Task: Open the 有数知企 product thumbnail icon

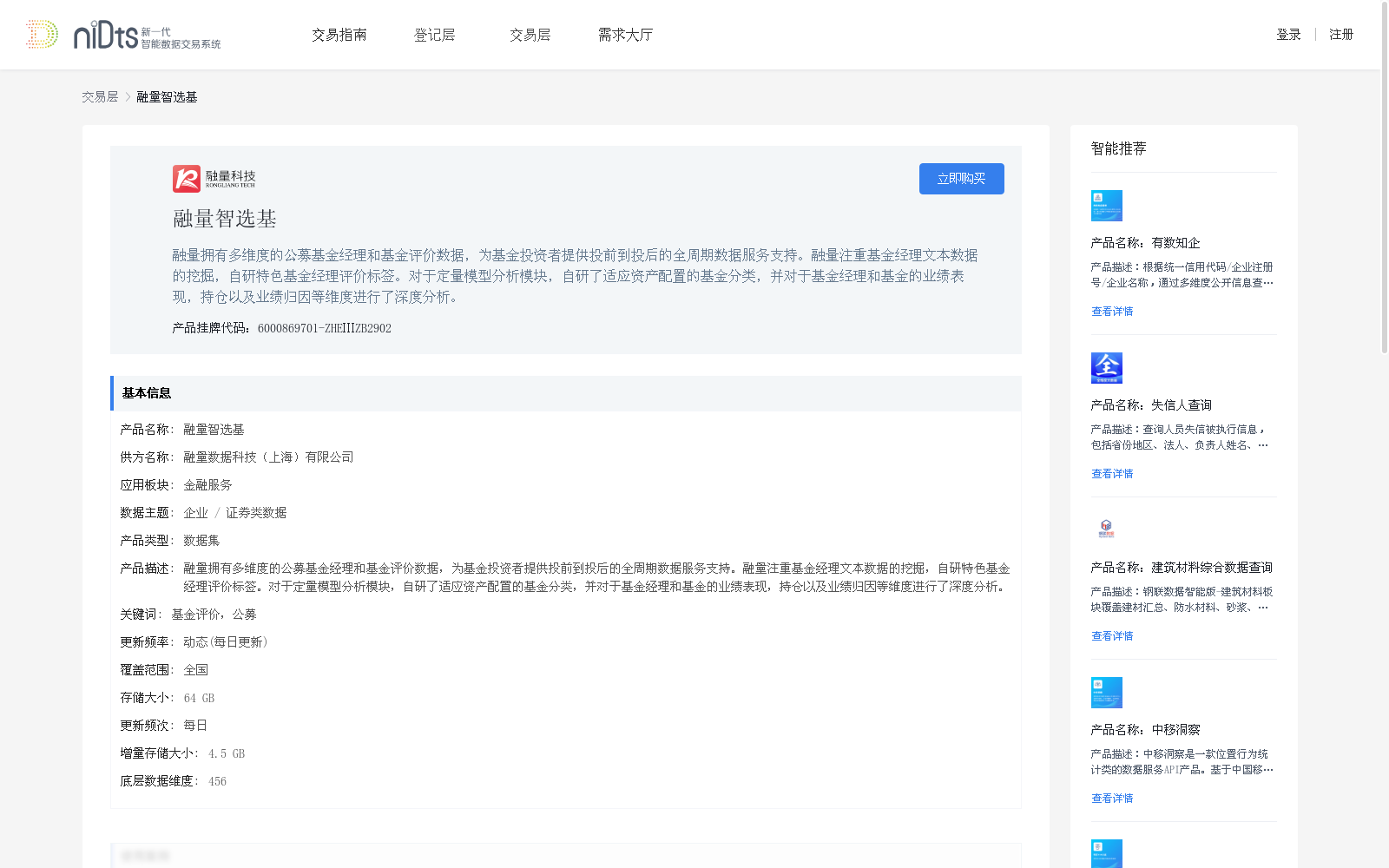Action: click(x=1107, y=206)
